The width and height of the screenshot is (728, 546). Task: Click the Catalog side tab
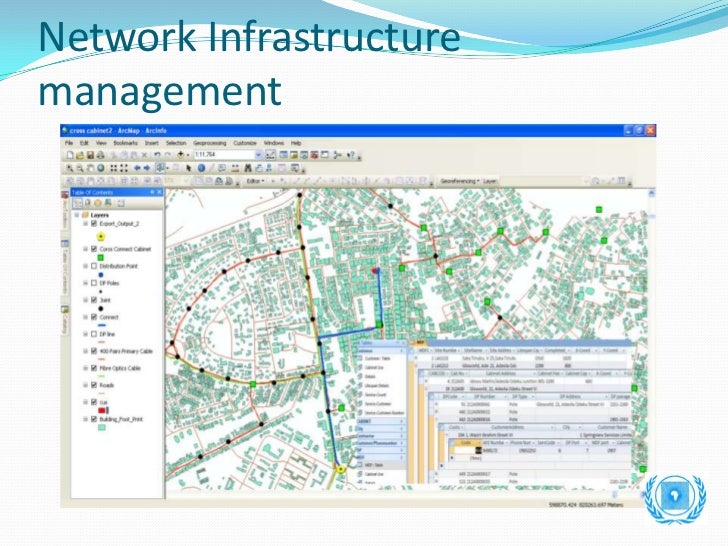[x=65, y=319]
